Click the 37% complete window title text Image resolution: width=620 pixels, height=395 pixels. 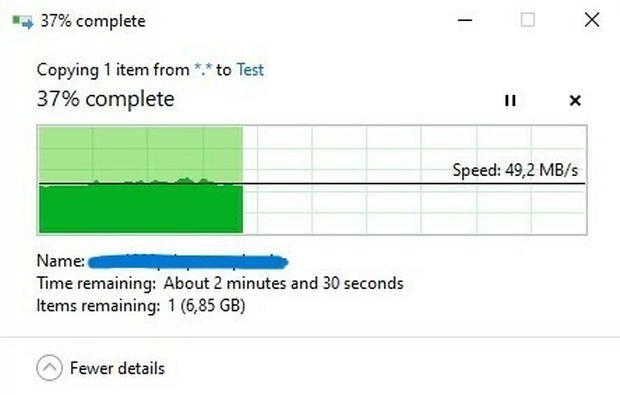93,21
